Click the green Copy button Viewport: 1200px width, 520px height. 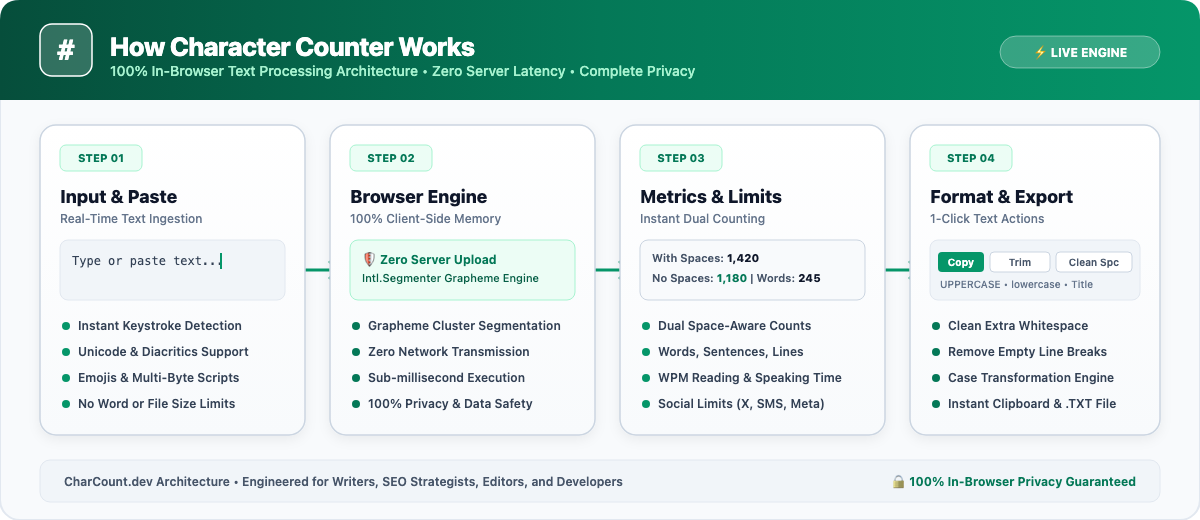coord(961,262)
